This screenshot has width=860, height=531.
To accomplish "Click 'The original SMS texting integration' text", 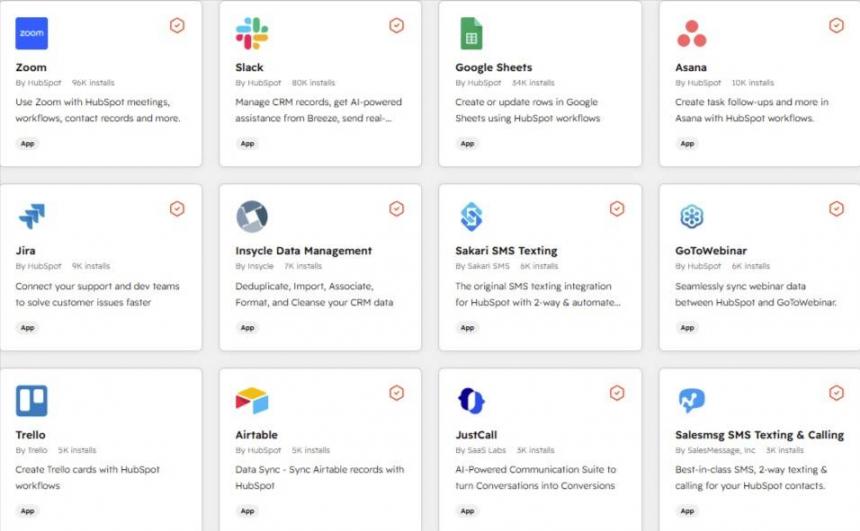I will (x=538, y=294).
